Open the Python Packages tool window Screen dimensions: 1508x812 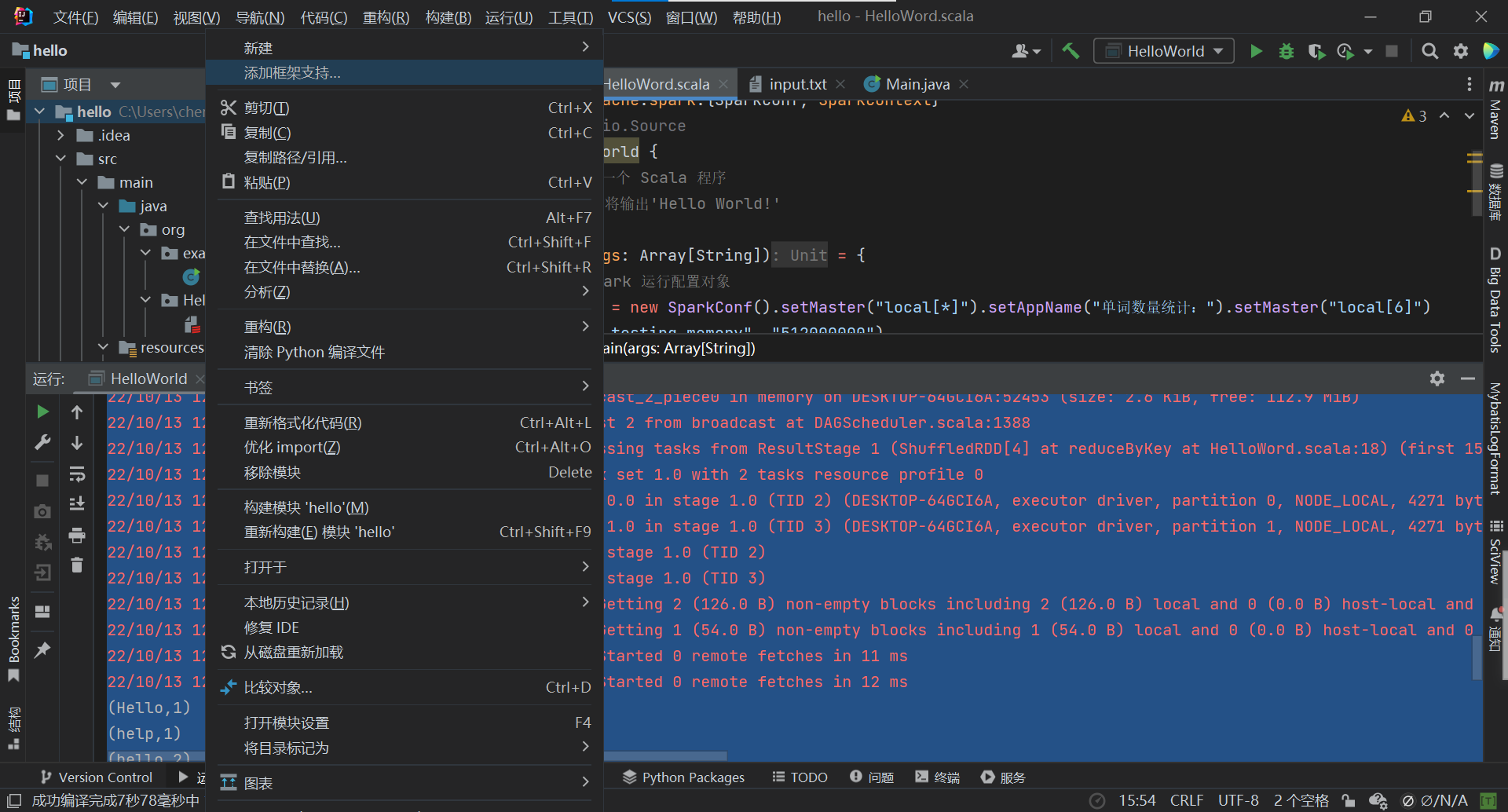(x=683, y=777)
